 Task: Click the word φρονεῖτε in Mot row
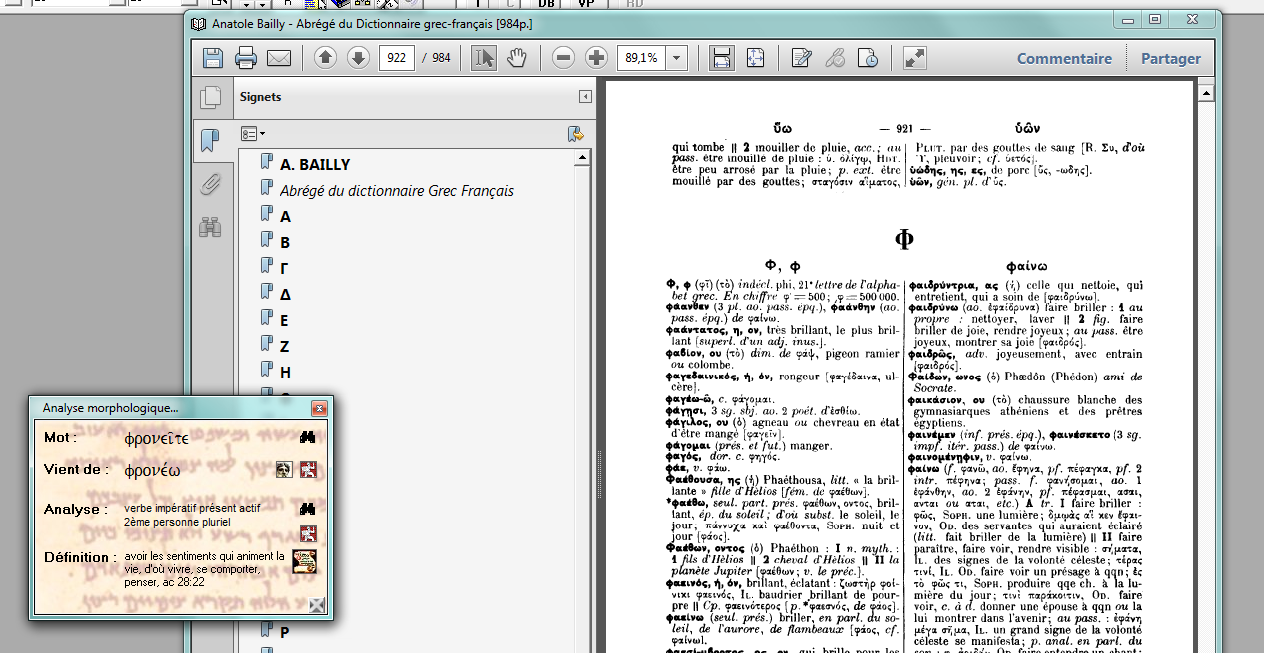pos(156,438)
